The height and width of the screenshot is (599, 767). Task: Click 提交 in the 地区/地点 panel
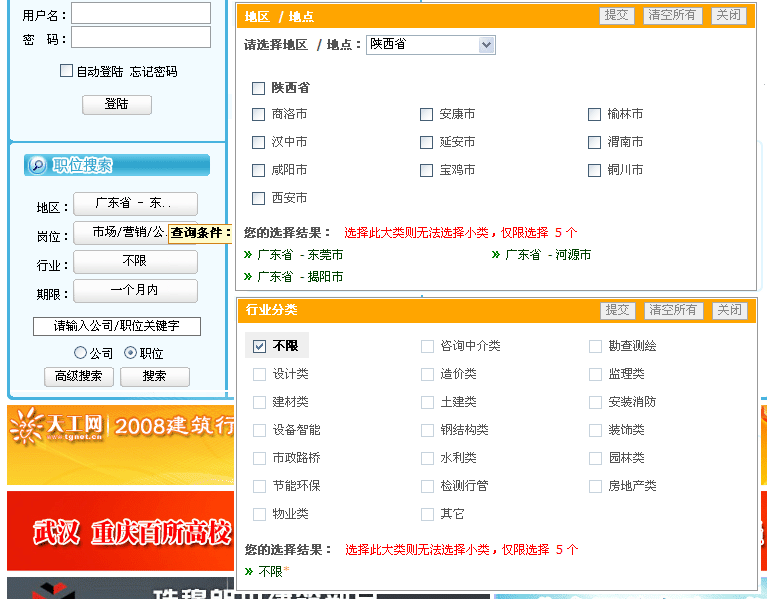click(616, 16)
